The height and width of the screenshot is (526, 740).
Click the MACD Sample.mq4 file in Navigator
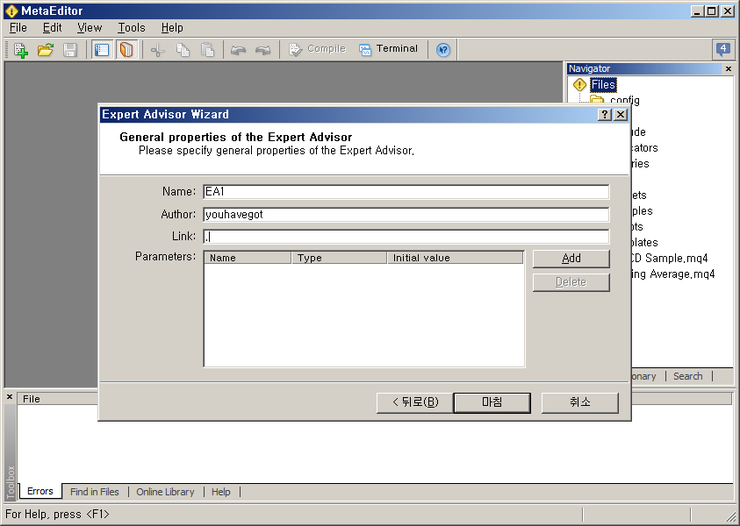point(670,258)
